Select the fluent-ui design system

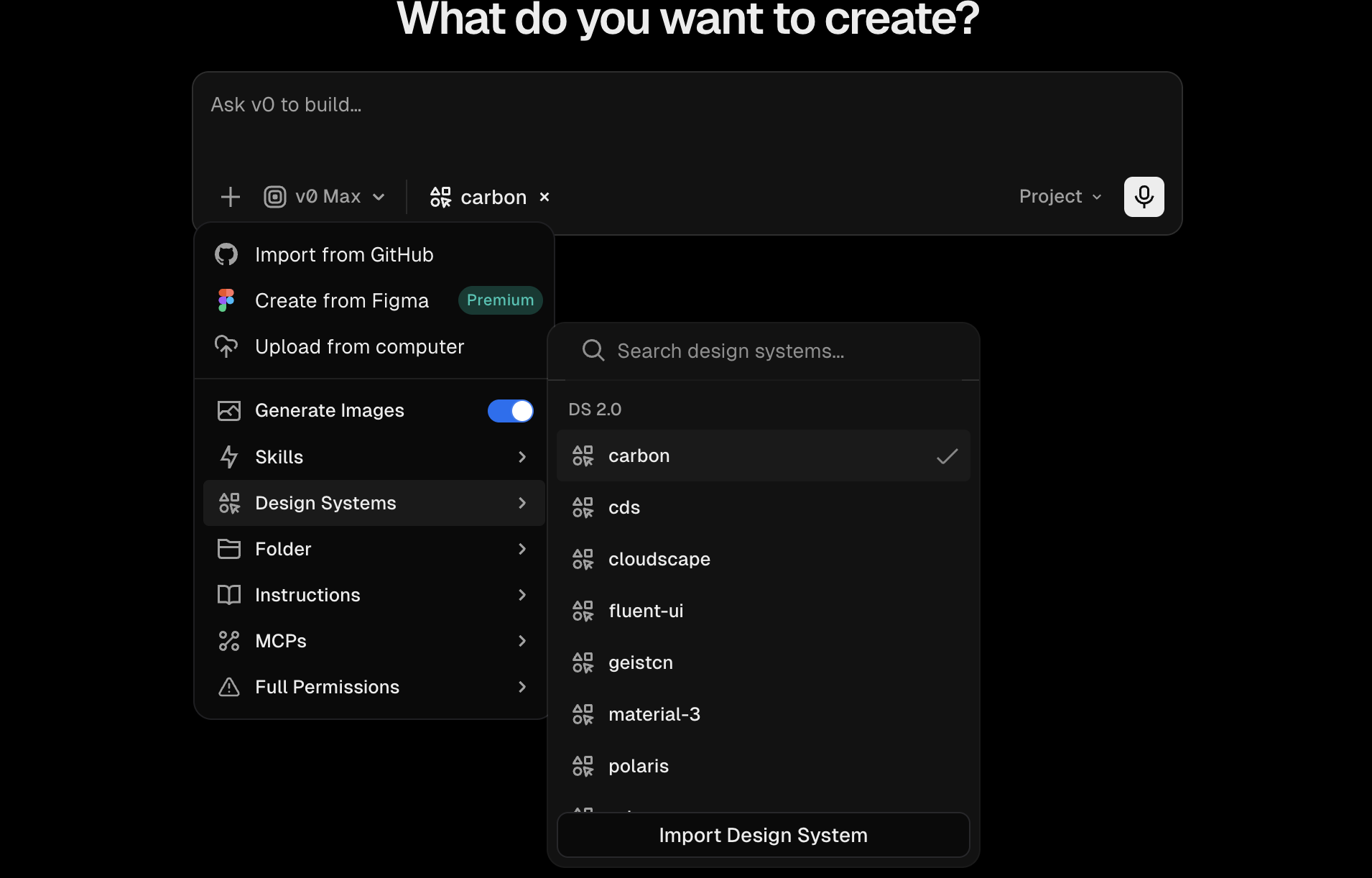tap(763, 611)
